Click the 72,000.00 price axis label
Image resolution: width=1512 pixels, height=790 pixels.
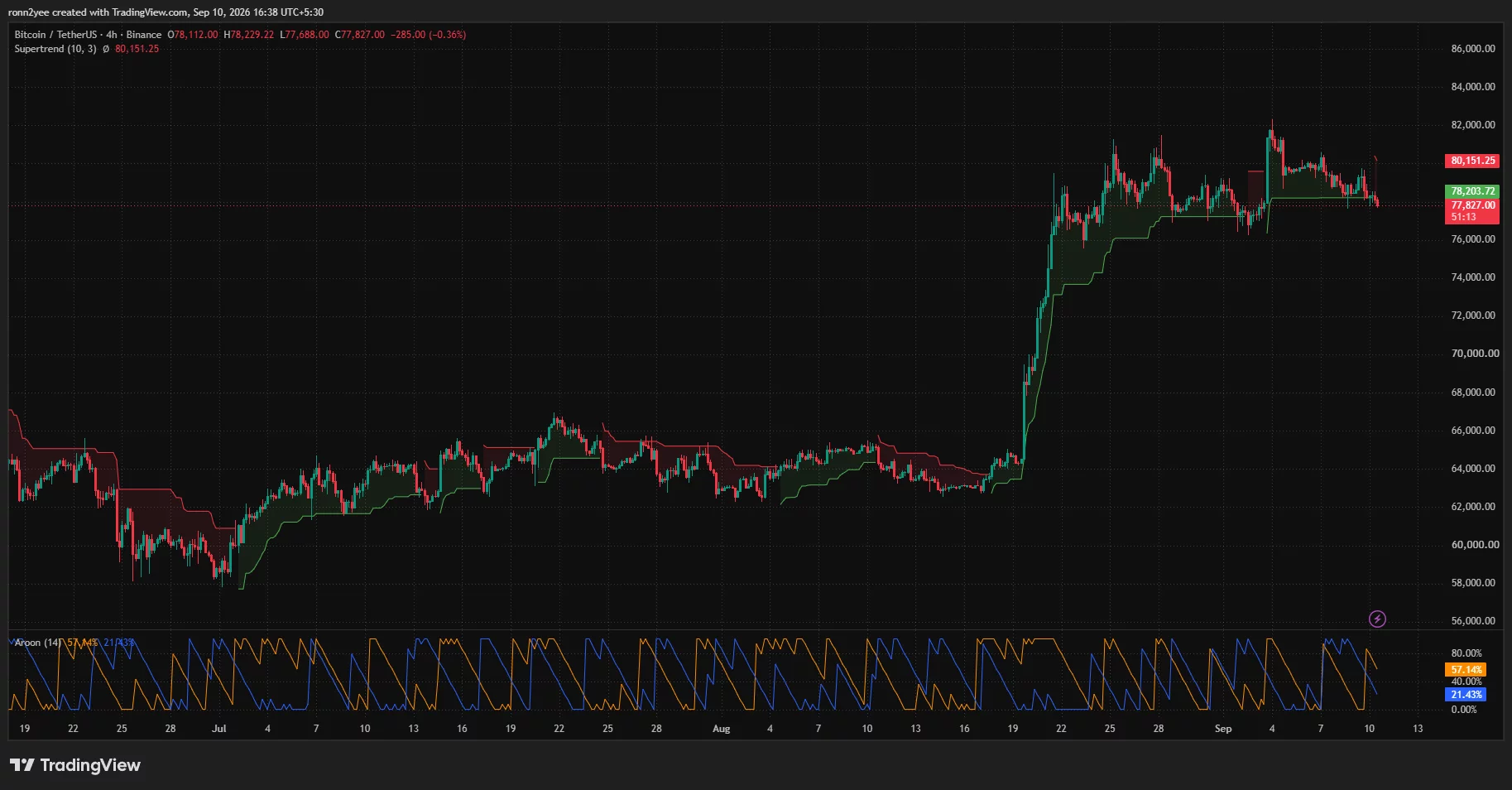click(1473, 316)
